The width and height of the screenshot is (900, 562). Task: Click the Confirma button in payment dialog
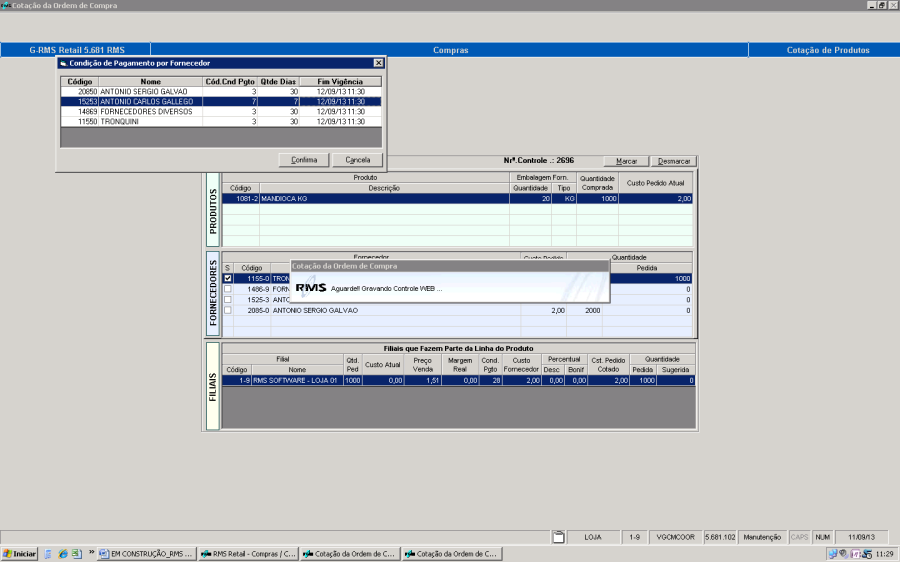pyautogui.click(x=304, y=160)
